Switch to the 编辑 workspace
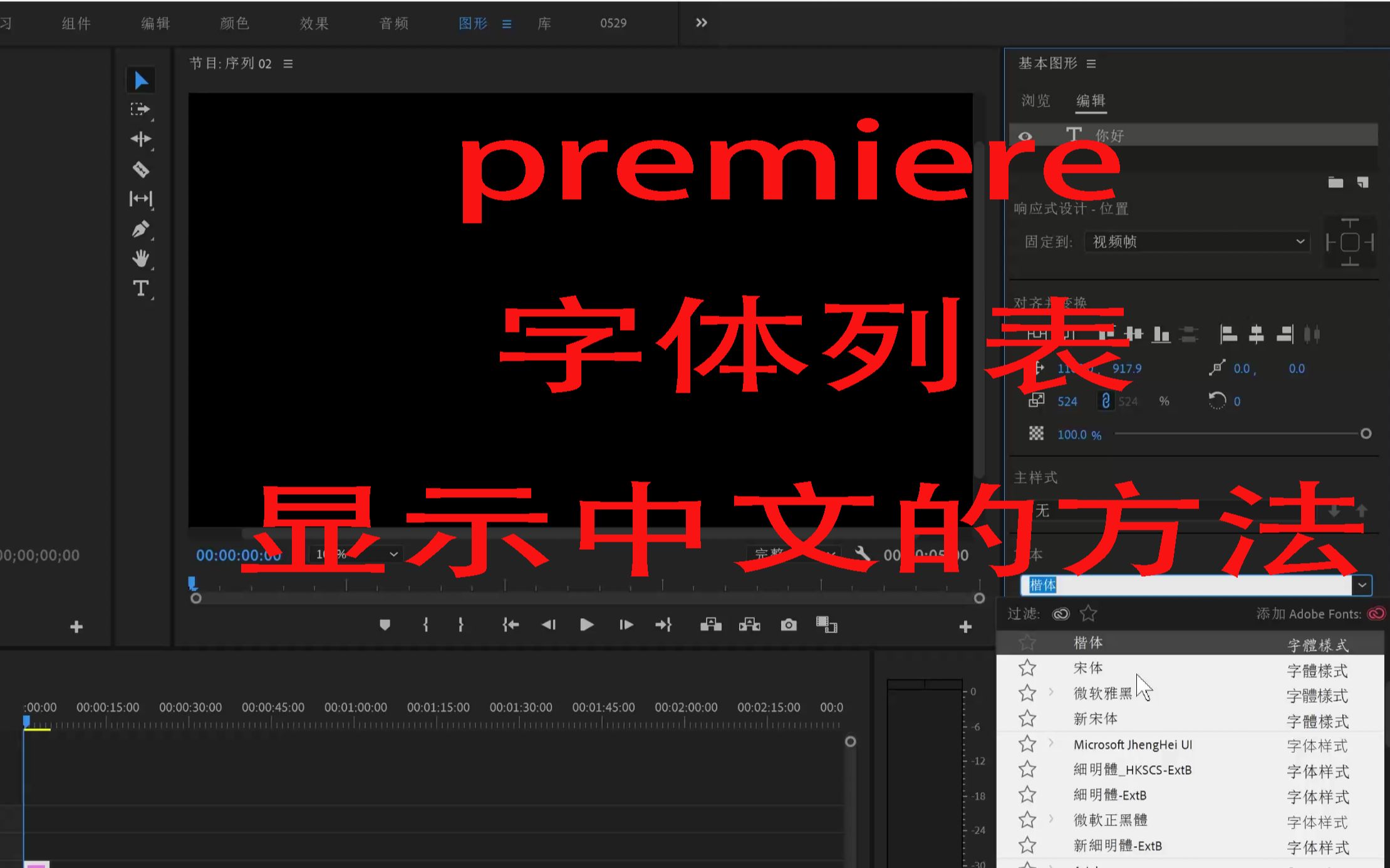 coord(155,23)
